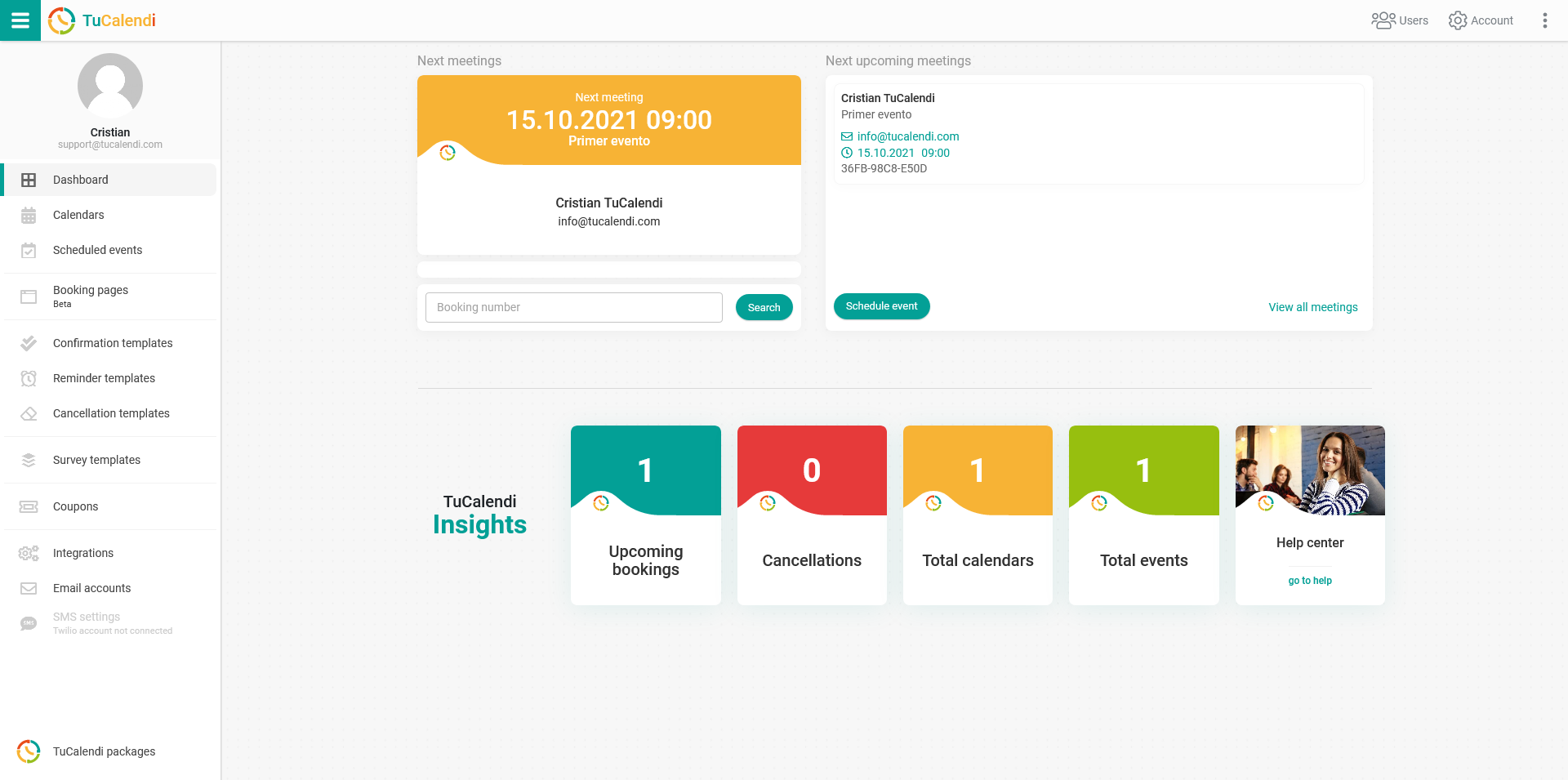Viewport: 1568px width, 780px height.
Task: Click the envelope icon beside info@tucalendi.com
Action: 847,136
